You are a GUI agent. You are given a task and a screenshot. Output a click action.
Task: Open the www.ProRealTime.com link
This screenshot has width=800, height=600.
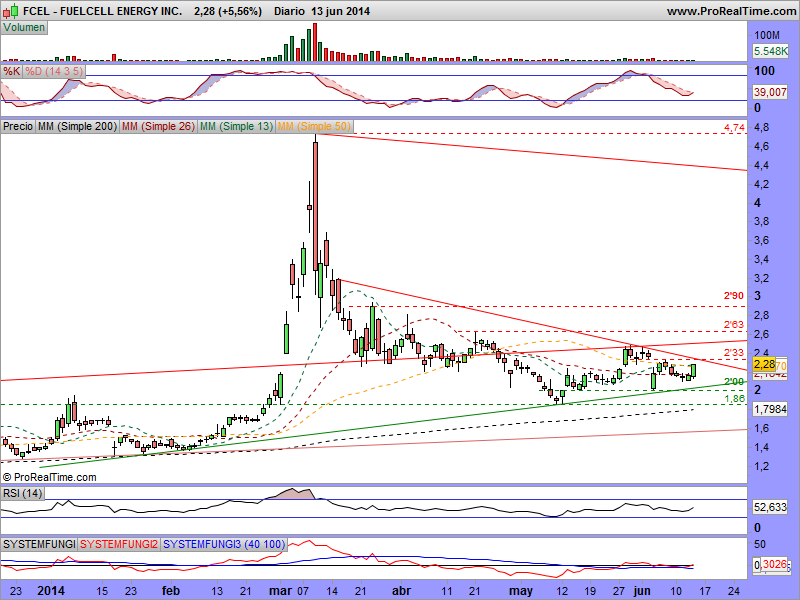tap(731, 11)
